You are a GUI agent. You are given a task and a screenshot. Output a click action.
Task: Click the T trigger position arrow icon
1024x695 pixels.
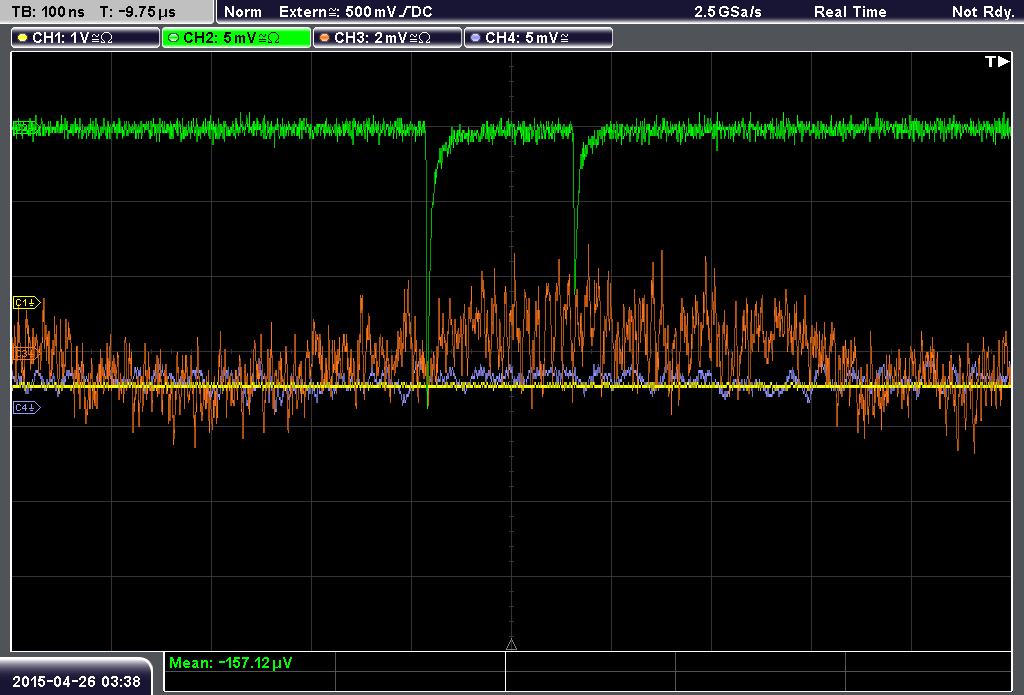click(x=997, y=61)
